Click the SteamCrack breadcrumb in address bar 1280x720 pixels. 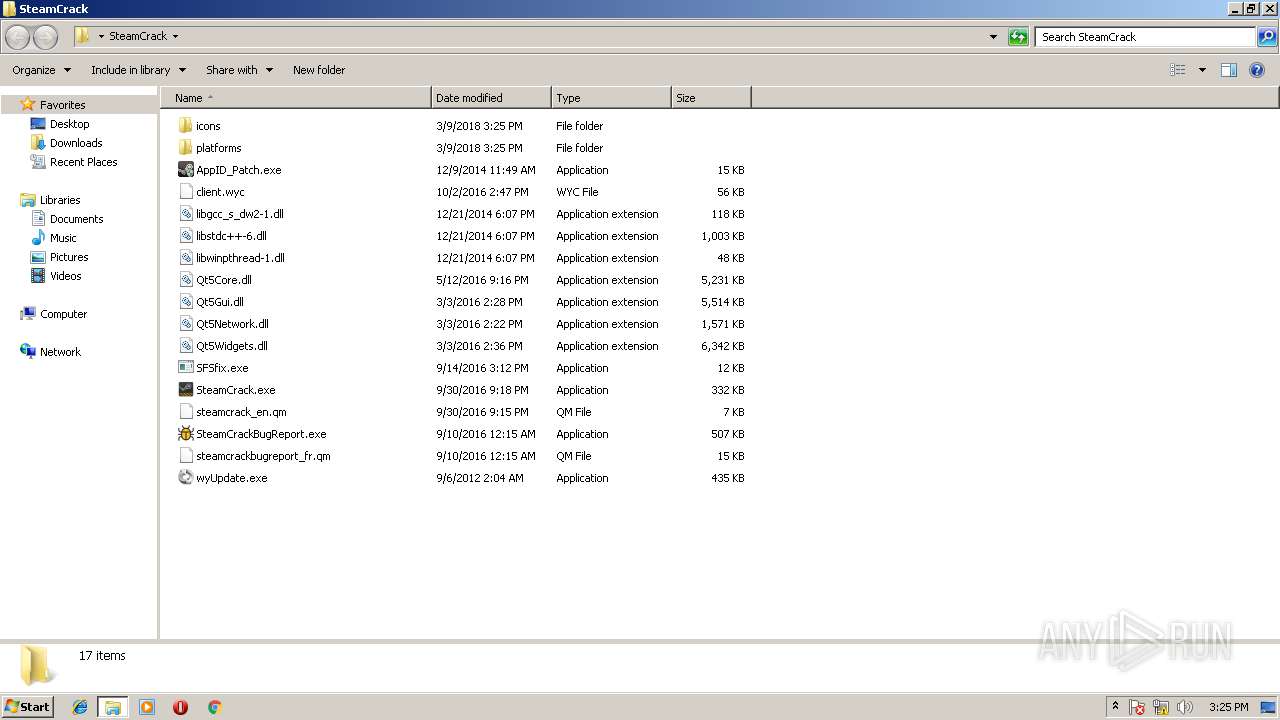138,37
